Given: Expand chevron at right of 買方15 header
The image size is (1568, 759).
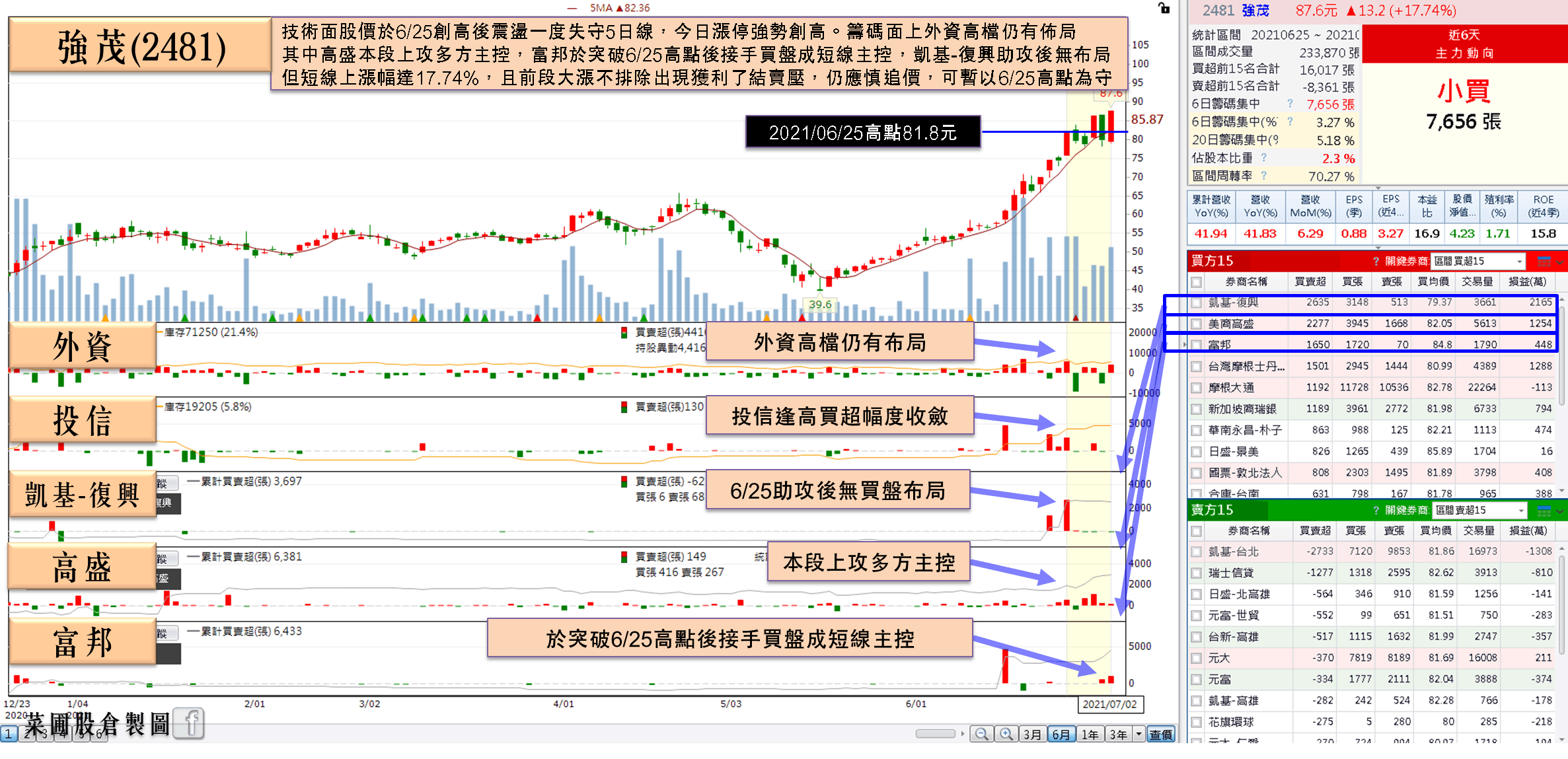Looking at the screenshot, I should (x=1560, y=262).
